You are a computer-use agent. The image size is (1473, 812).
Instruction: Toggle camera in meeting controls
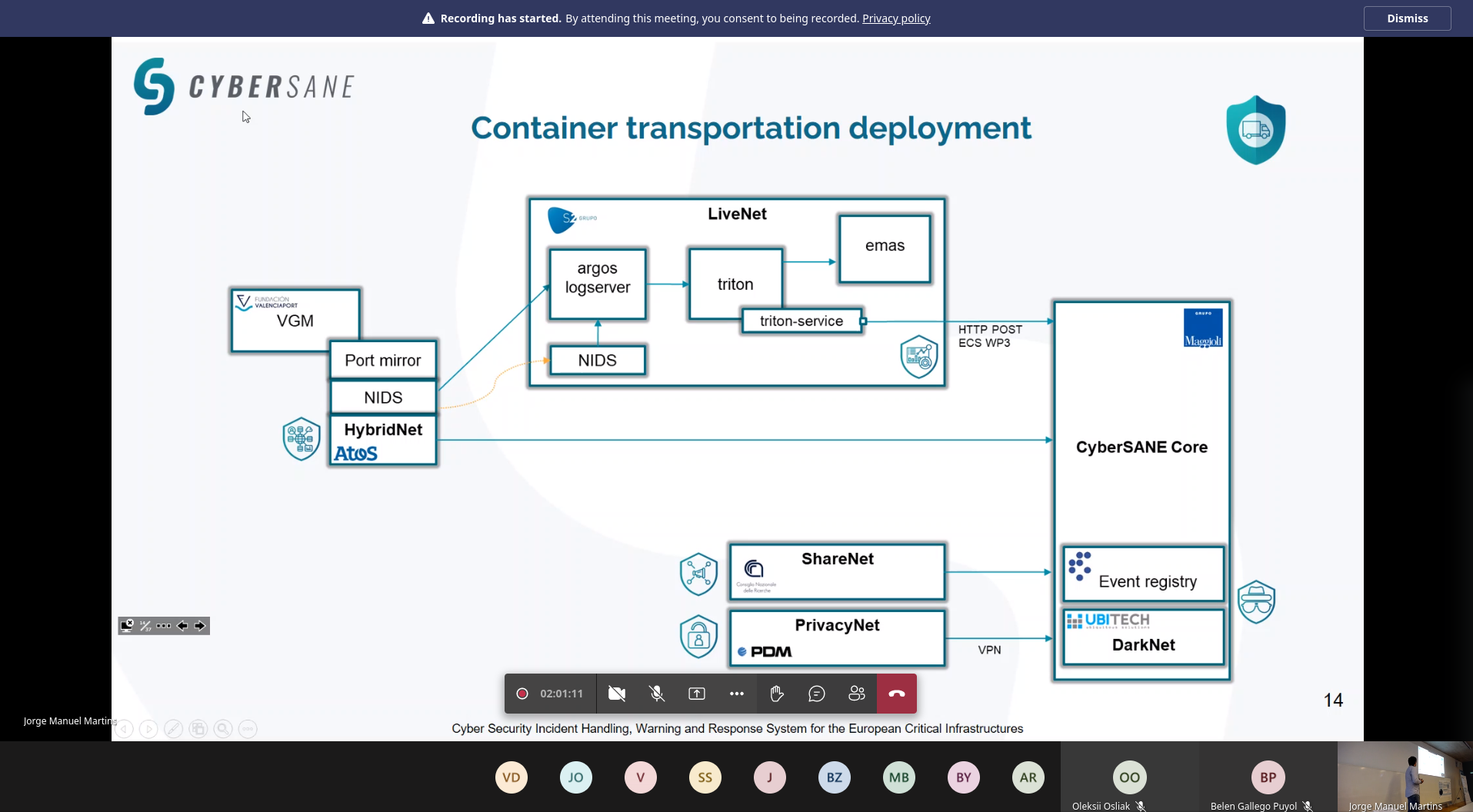click(x=617, y=694)
